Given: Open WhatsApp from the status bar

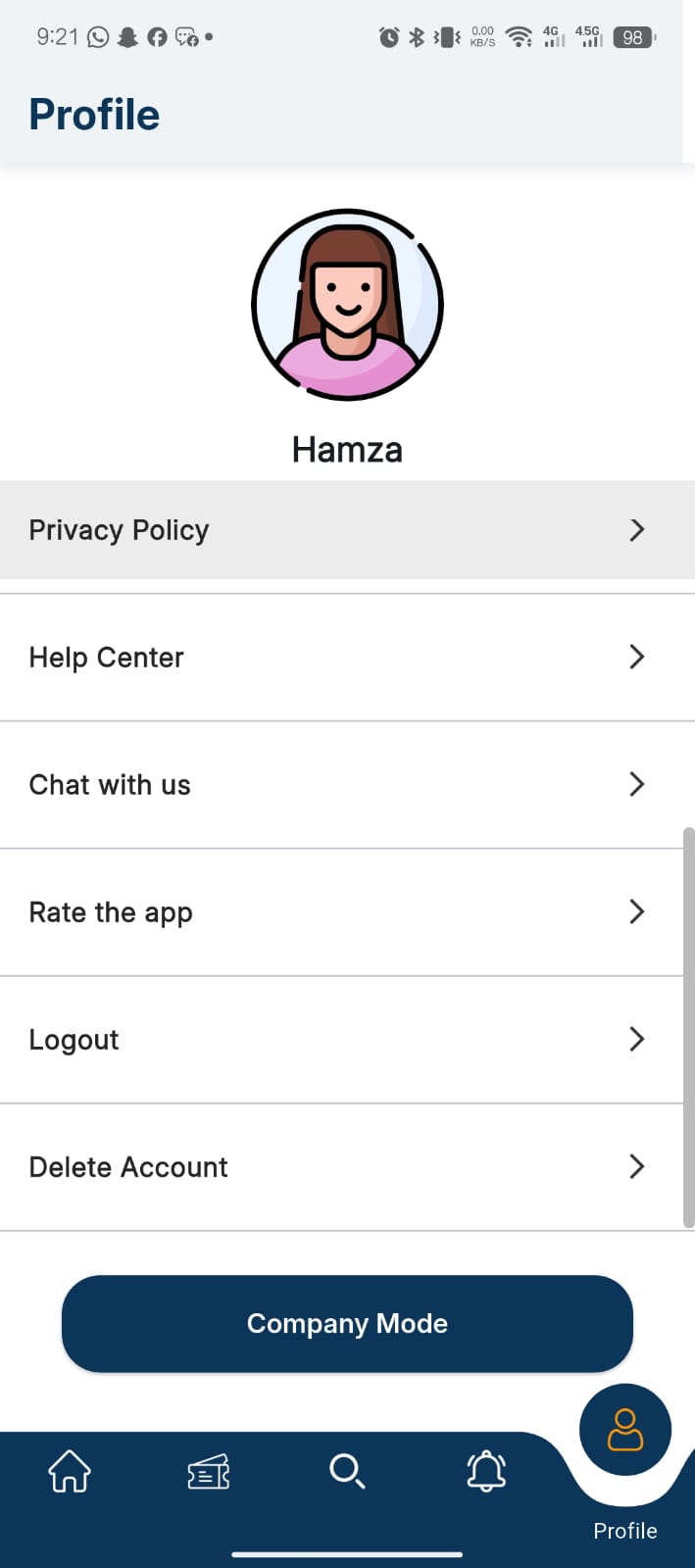Looking at the screenshot, I should tap(97, 36).
